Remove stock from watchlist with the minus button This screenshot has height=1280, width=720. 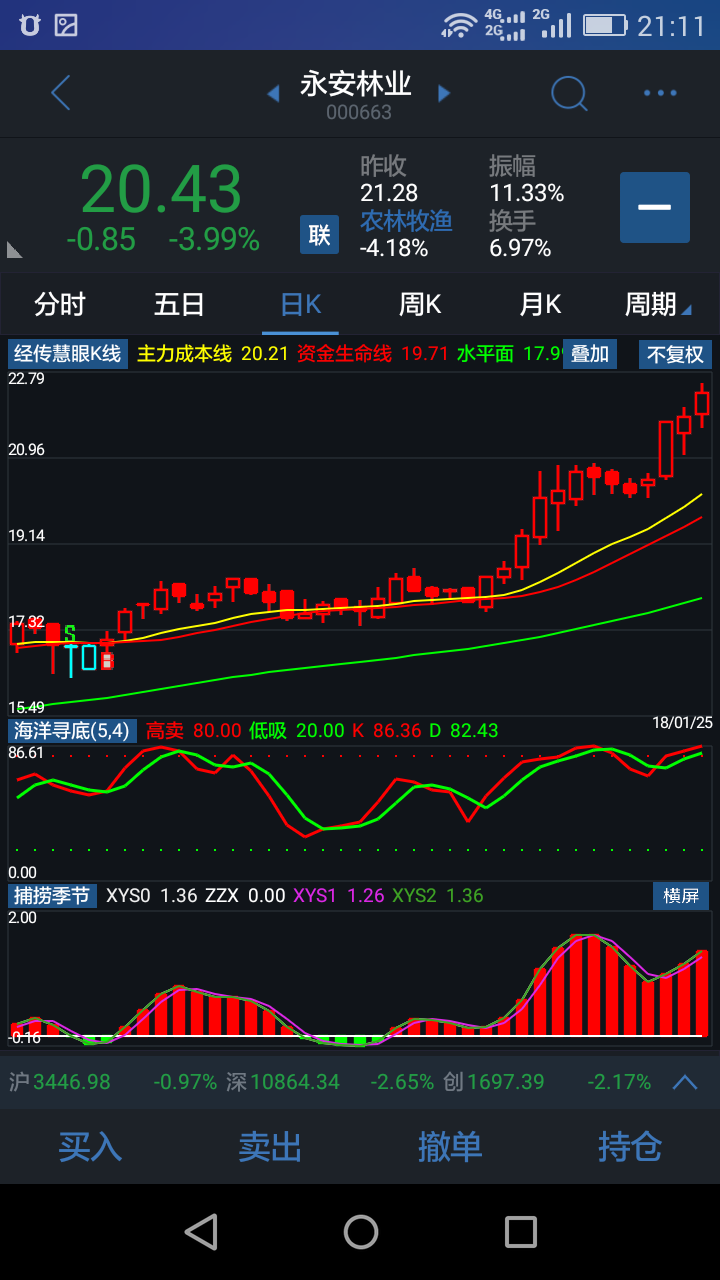tap(654, 207)
